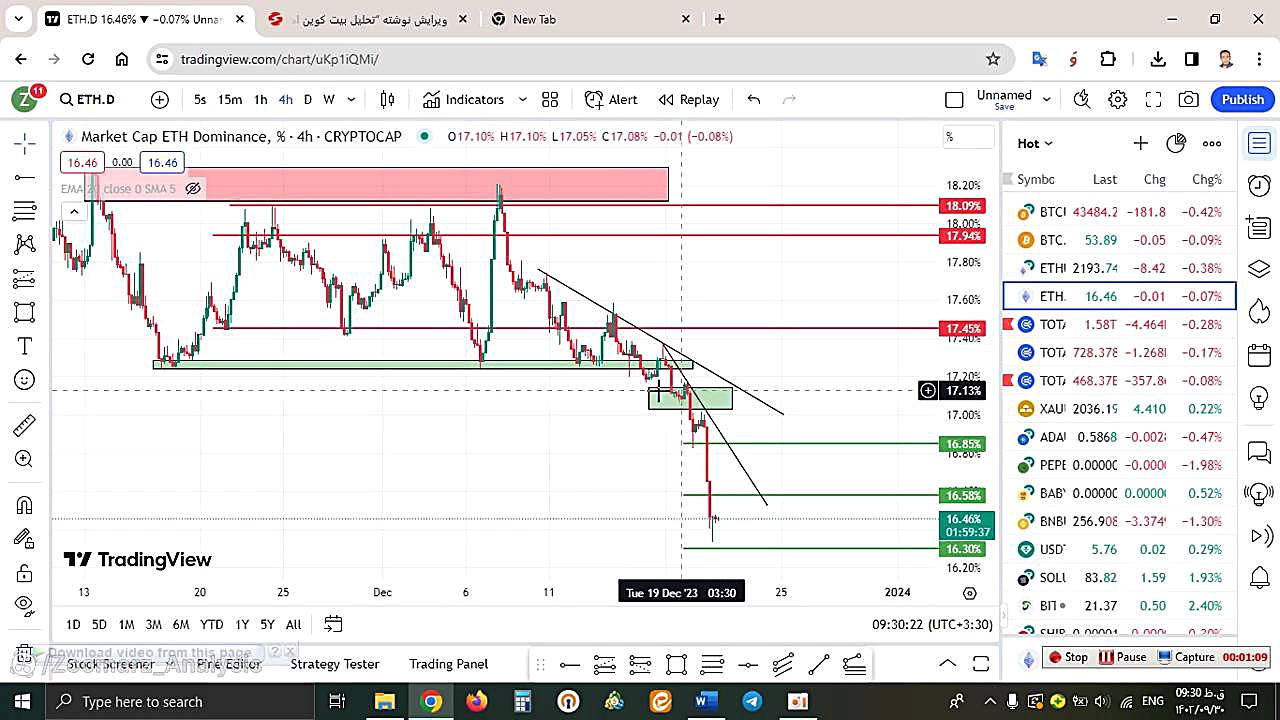Open watchlist advanced view pie icon

coord(1176,143)
